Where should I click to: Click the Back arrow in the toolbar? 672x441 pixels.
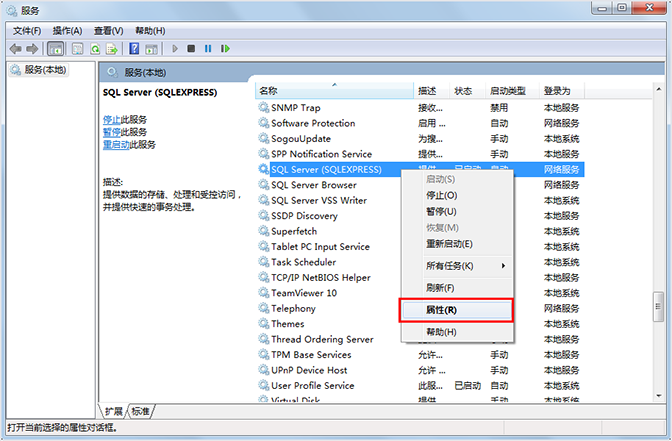[x=15, y=48]
